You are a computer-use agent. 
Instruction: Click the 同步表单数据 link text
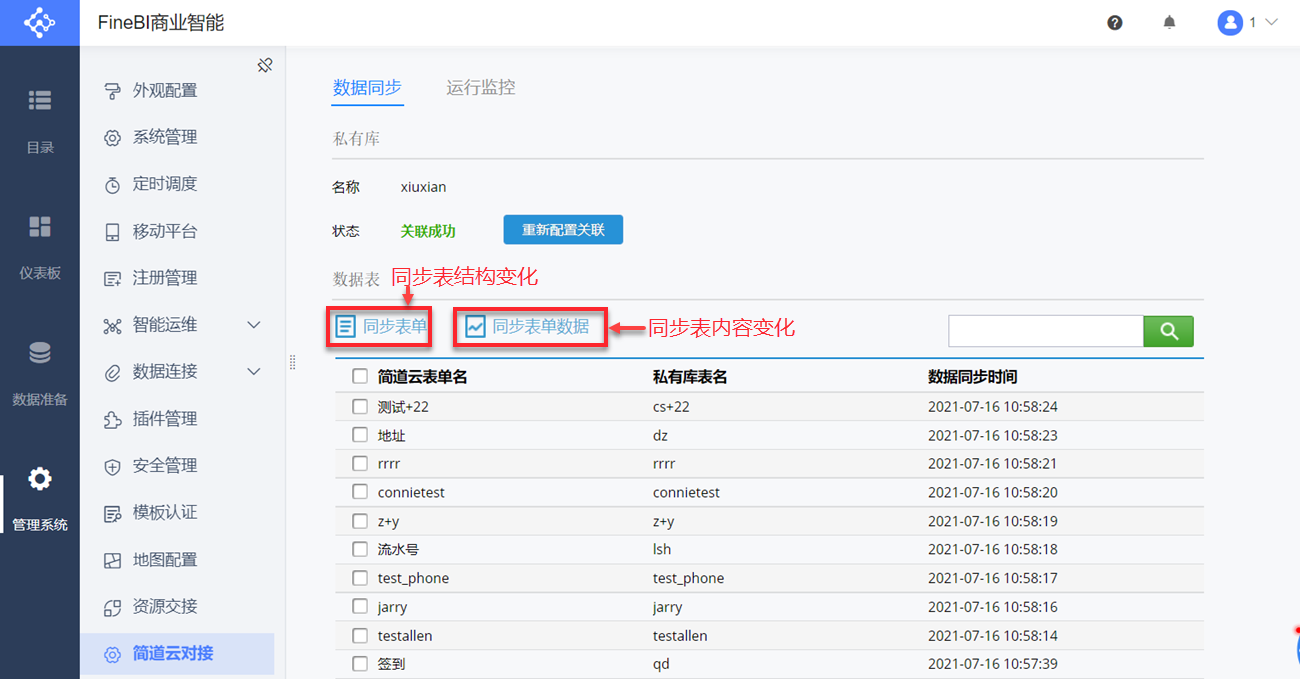pyautogui.click(x=541, y=326)
